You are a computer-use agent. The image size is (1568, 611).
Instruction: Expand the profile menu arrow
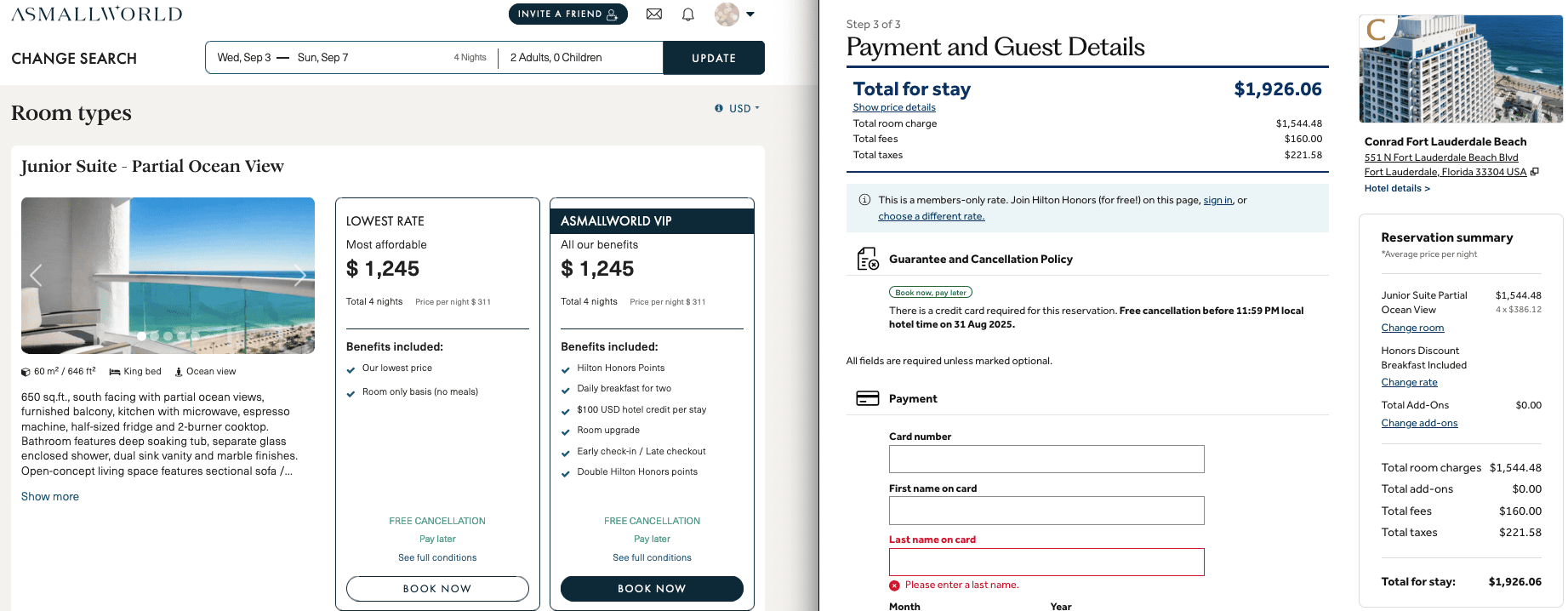tap(750, 14)
